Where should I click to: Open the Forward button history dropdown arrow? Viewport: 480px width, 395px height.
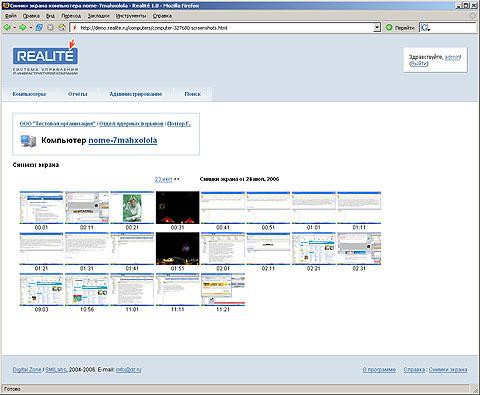tap(31, 28)
